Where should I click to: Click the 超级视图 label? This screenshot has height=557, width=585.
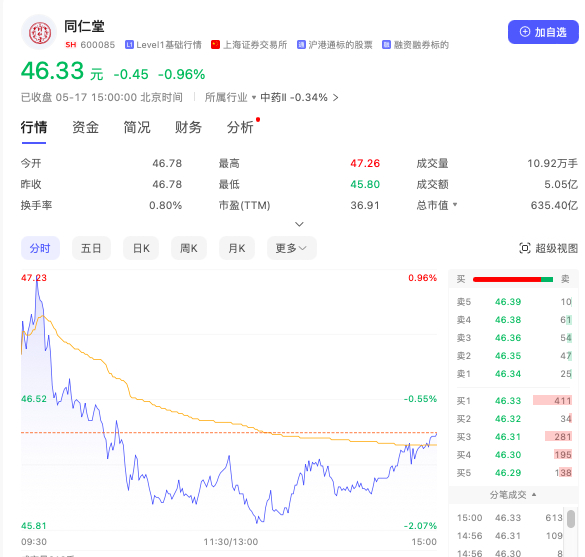556,248
